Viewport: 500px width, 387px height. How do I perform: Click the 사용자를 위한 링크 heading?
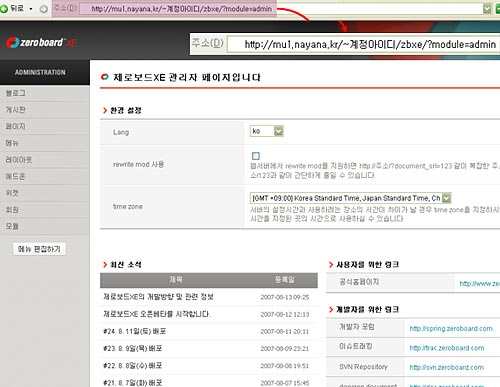(x=367, y=265)
